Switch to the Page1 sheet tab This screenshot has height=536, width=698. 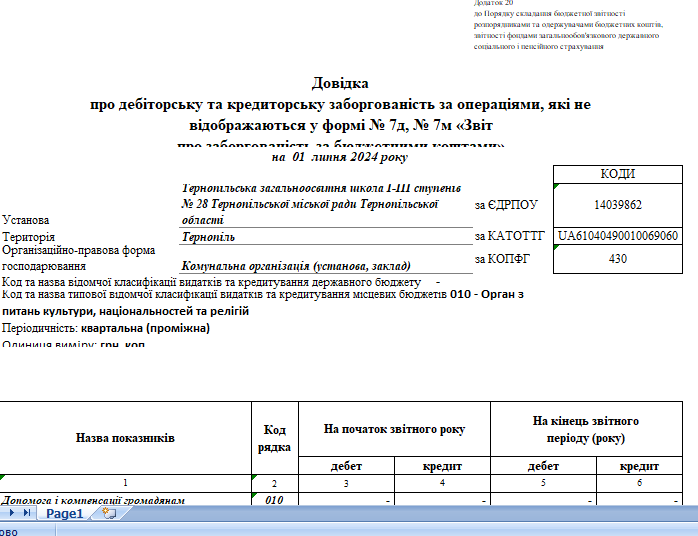[x=65, y=514]
